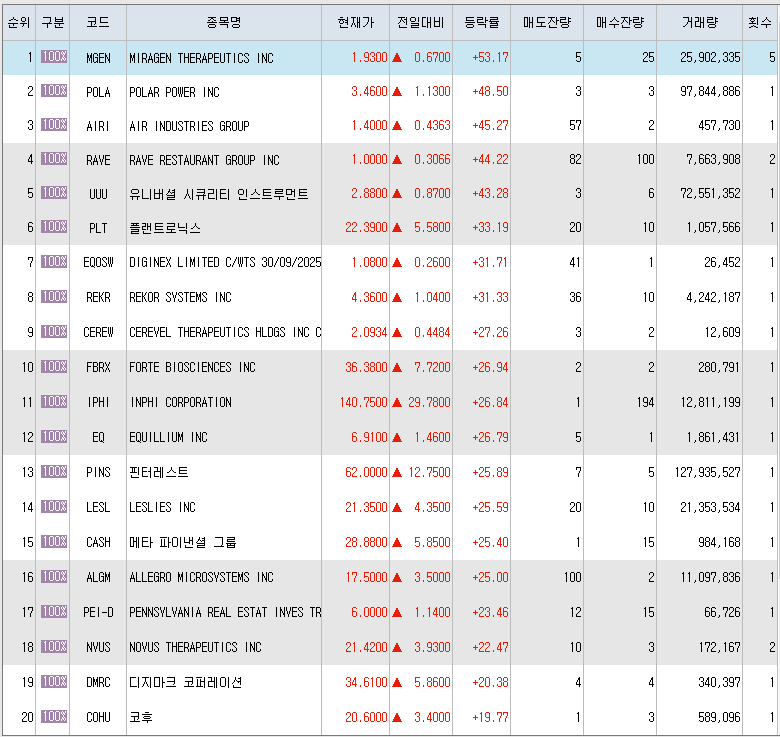Click ticker code CEREW

point(98,332)
